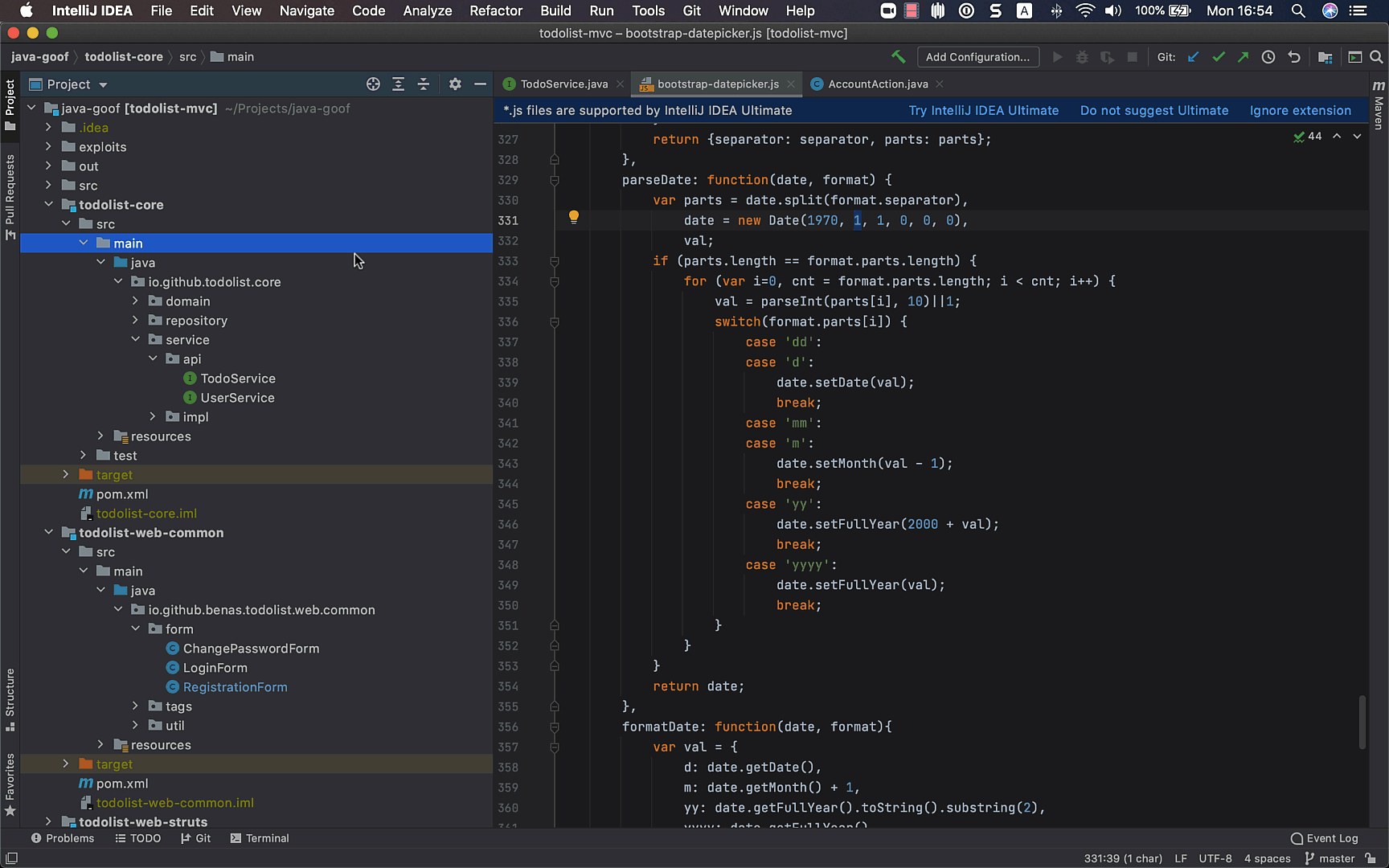Click the Collapse All icon in Project panel
This screenshot has height=868, width=1389.
coord(424,84)
